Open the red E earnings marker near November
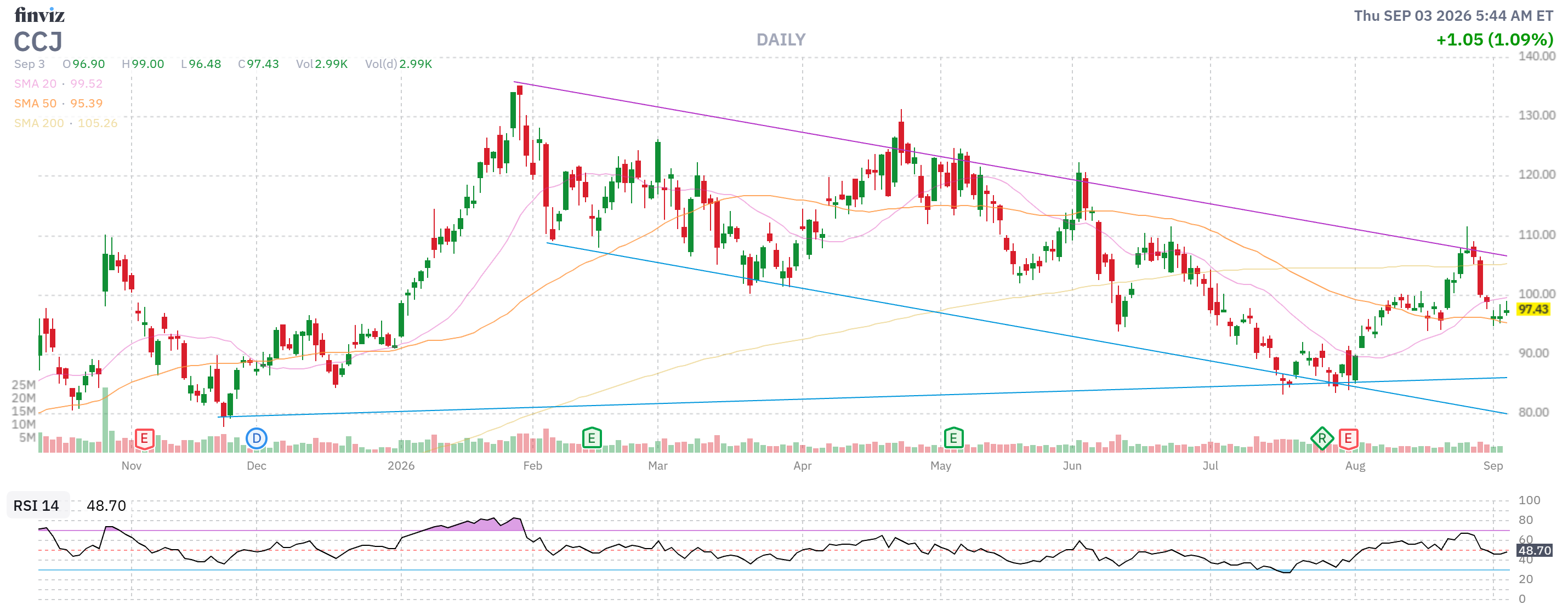The height and width of the screenshot is (616, 1568). pyautogui.click(x=144, y=438)
